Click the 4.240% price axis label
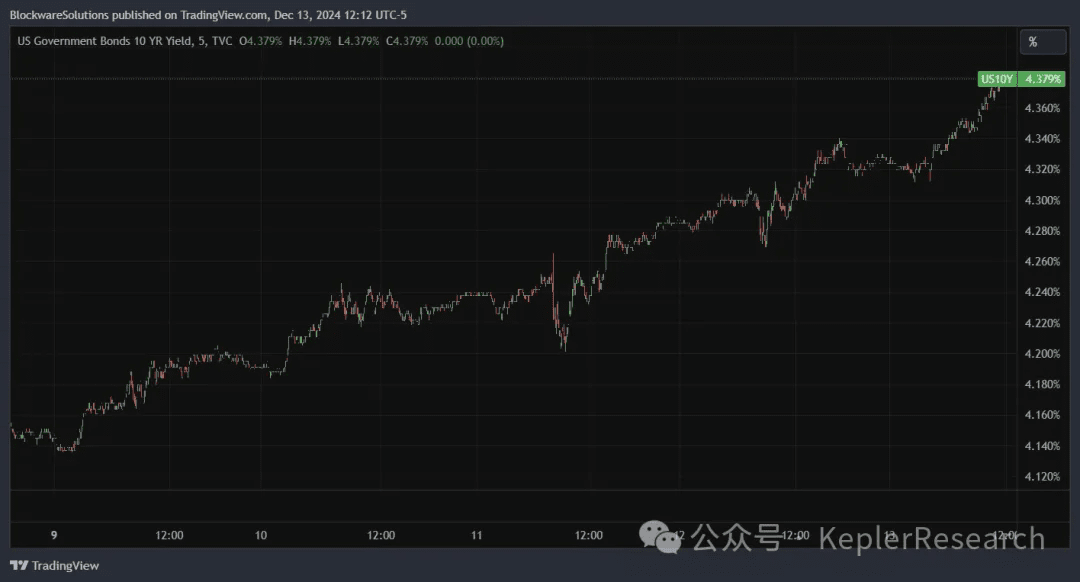 pos(1042,292)
